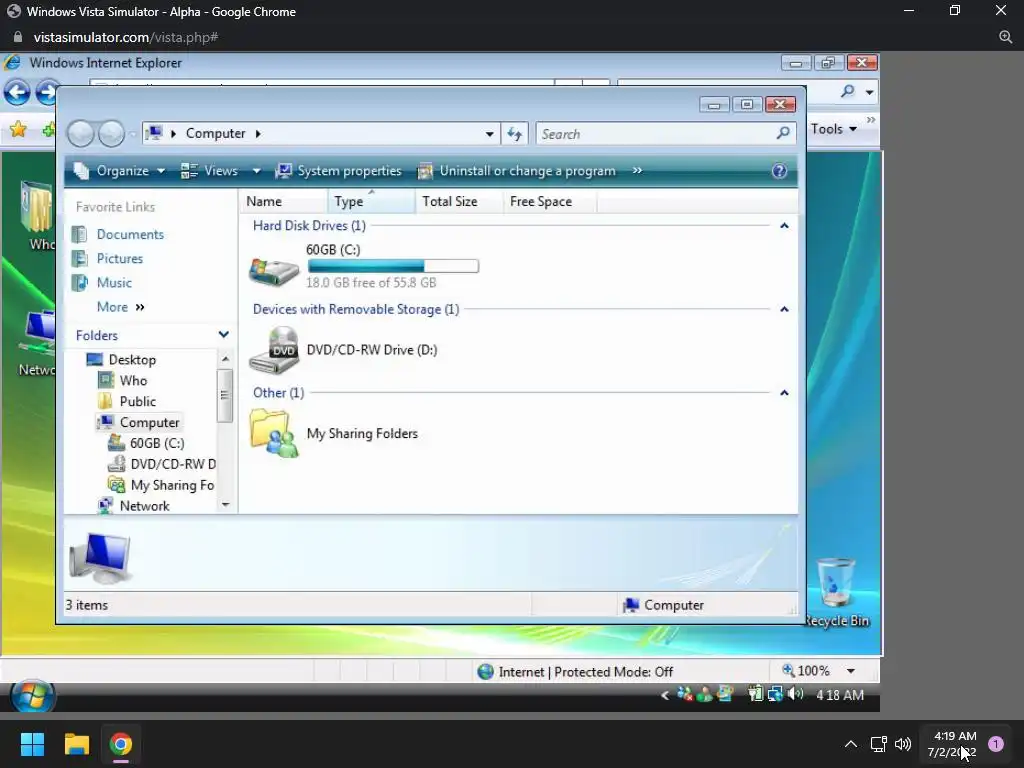Open the Views dropdown arrow
The image size is (1024, 768).
click(x=257, y=171)
